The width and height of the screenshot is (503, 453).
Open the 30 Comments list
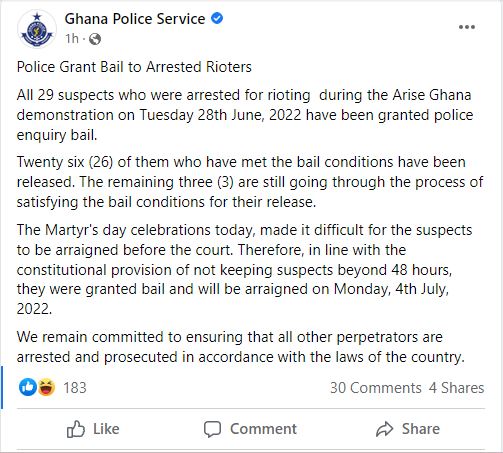(x=376, y=388)
